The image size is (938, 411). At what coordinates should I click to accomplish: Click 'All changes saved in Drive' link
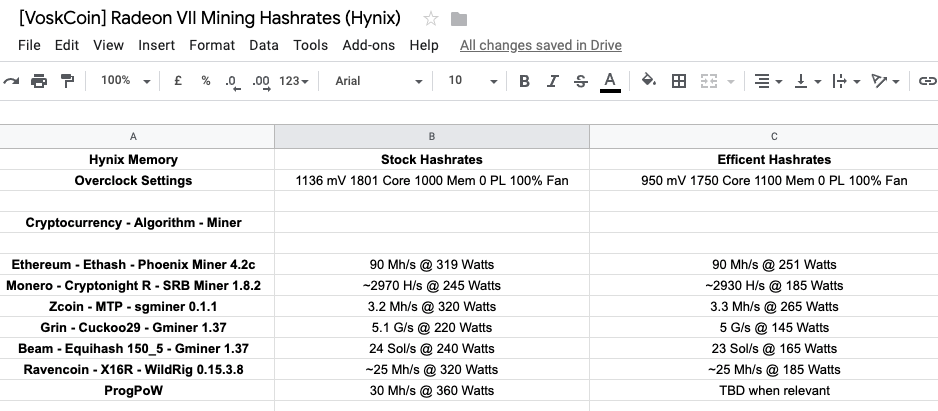coord(541,45)
